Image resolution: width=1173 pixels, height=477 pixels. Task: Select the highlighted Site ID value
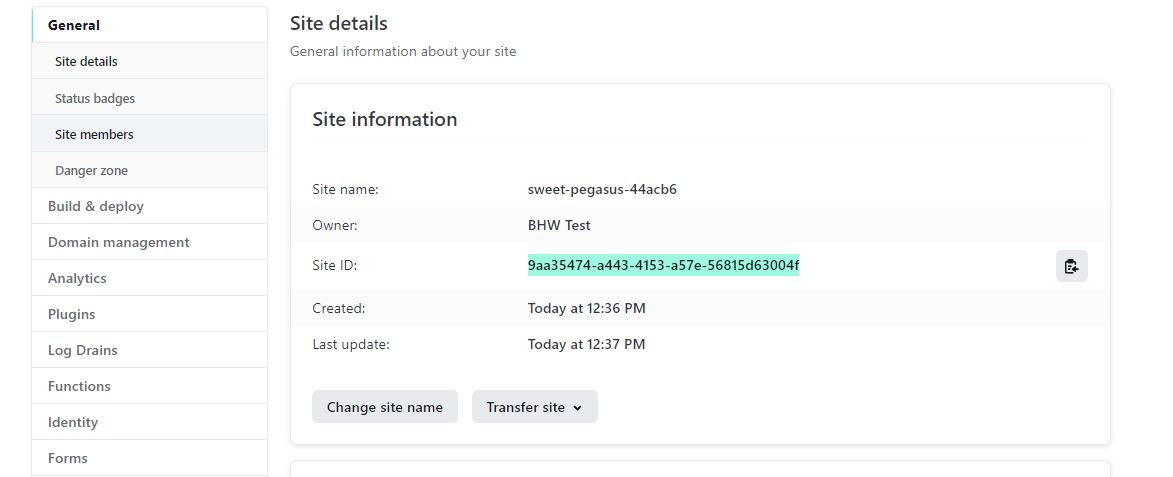(x=663, y=265)
